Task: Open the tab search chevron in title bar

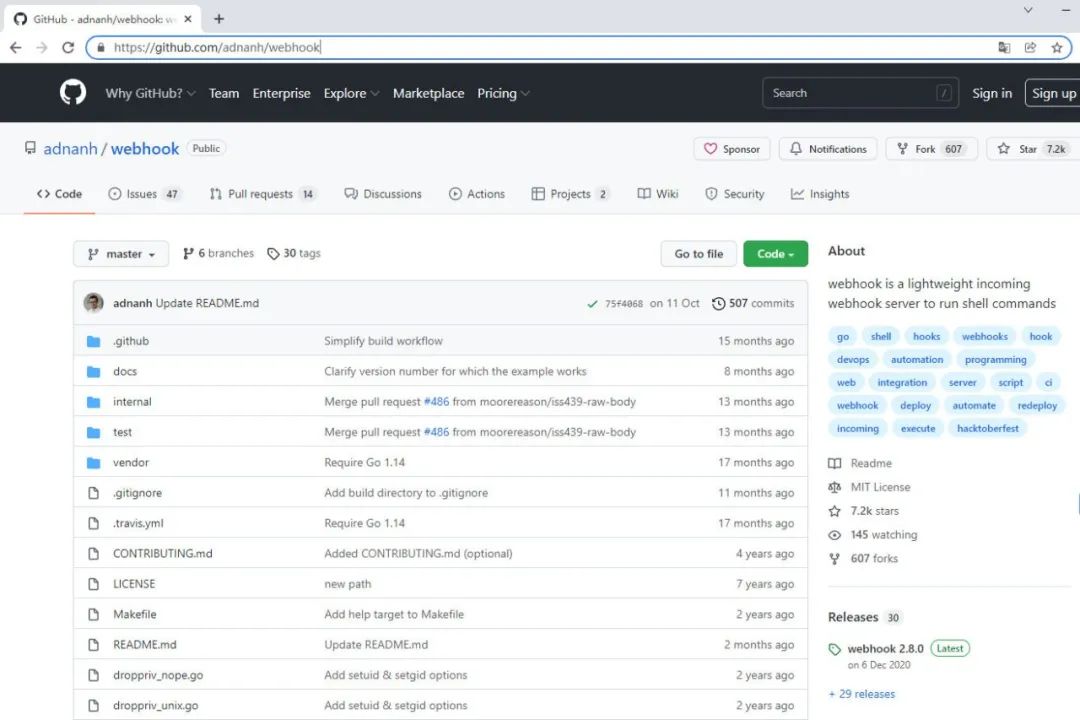Action: click(1028, 10)
